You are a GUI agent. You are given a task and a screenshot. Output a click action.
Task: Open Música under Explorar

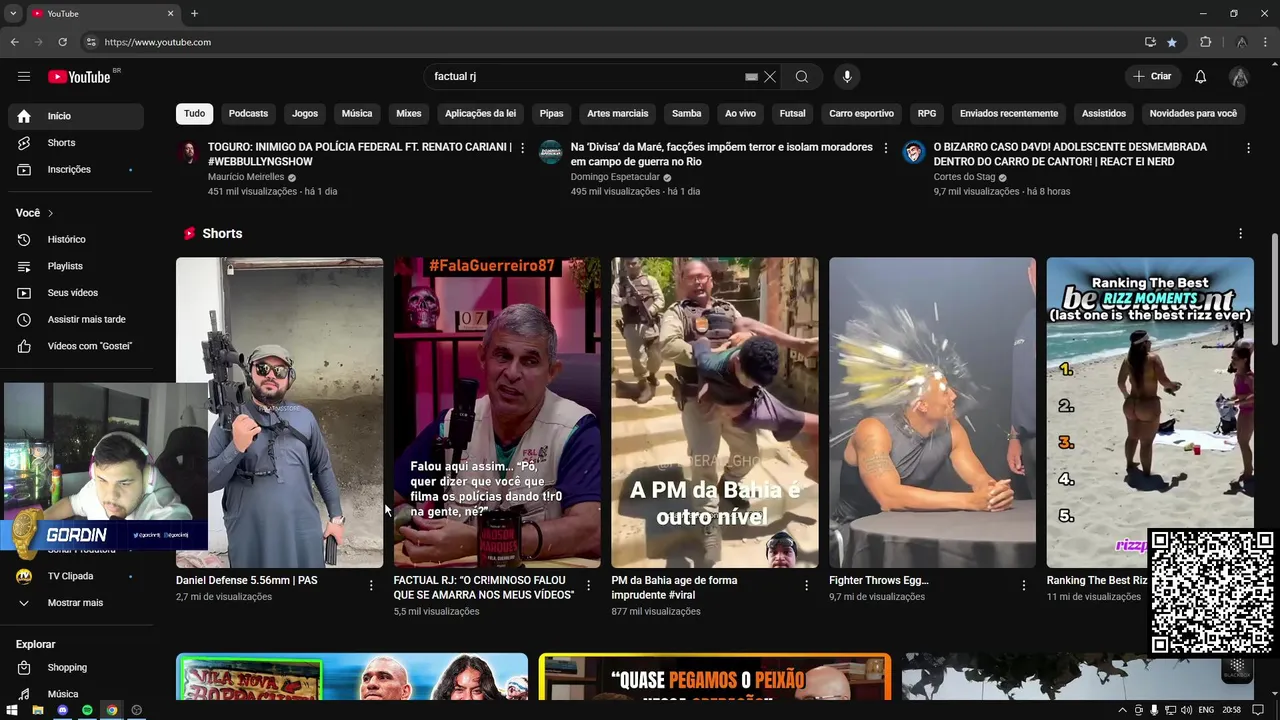[x=76, y=694]
